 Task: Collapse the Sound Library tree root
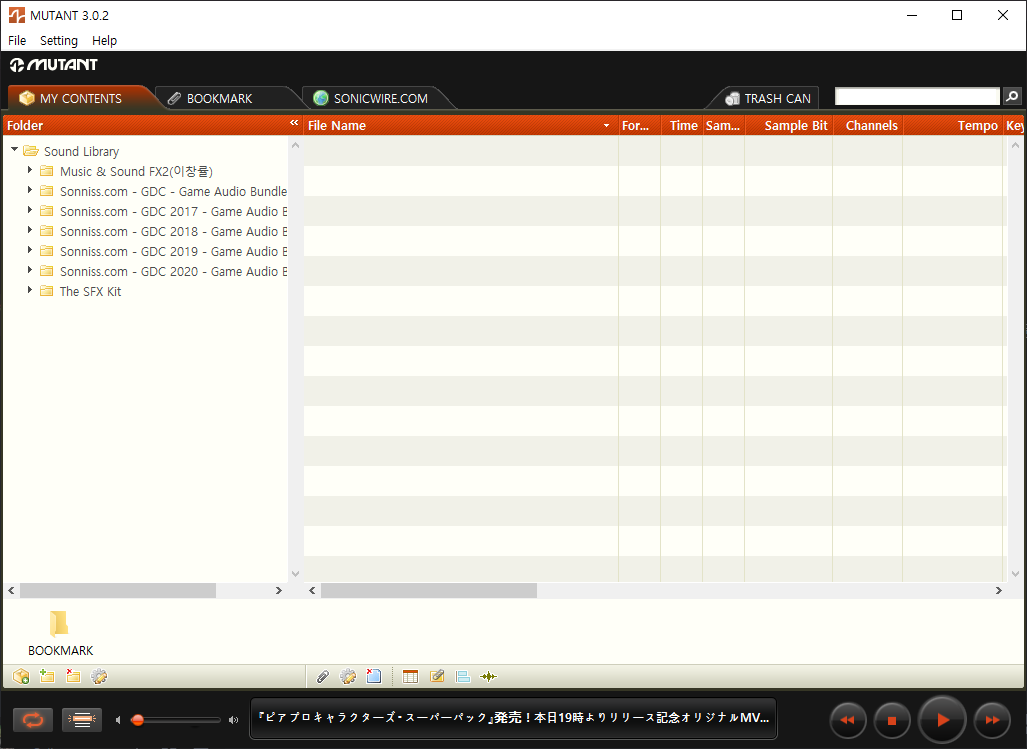pos(14,150)
